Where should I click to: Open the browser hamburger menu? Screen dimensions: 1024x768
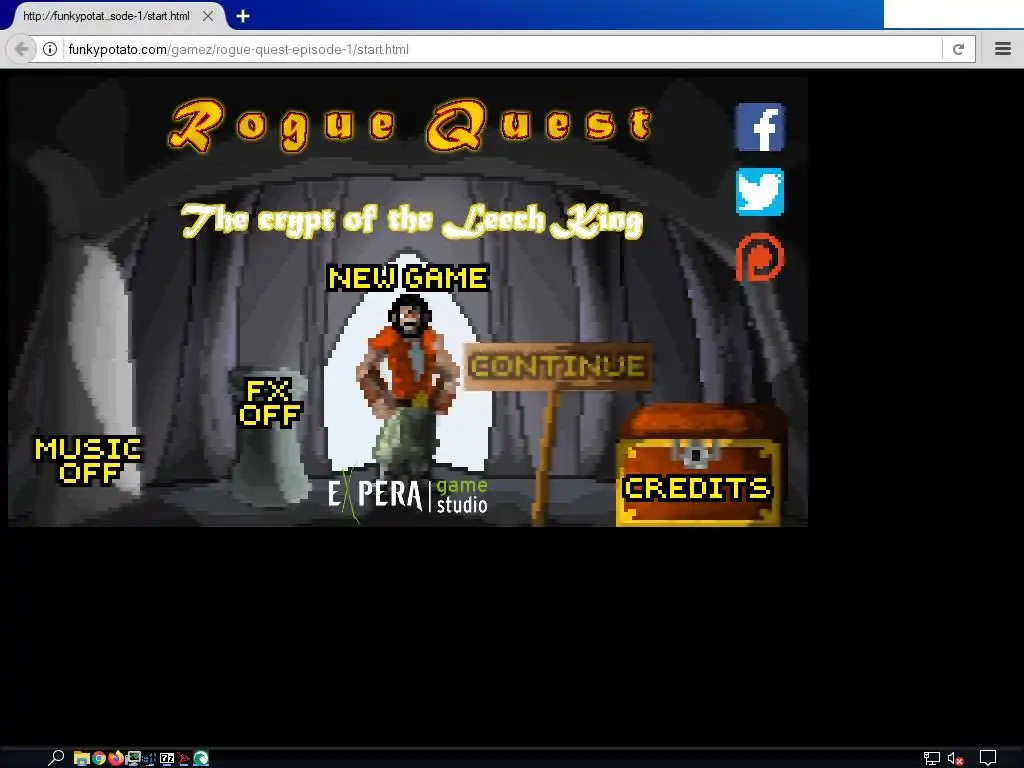click(1003, 48)
